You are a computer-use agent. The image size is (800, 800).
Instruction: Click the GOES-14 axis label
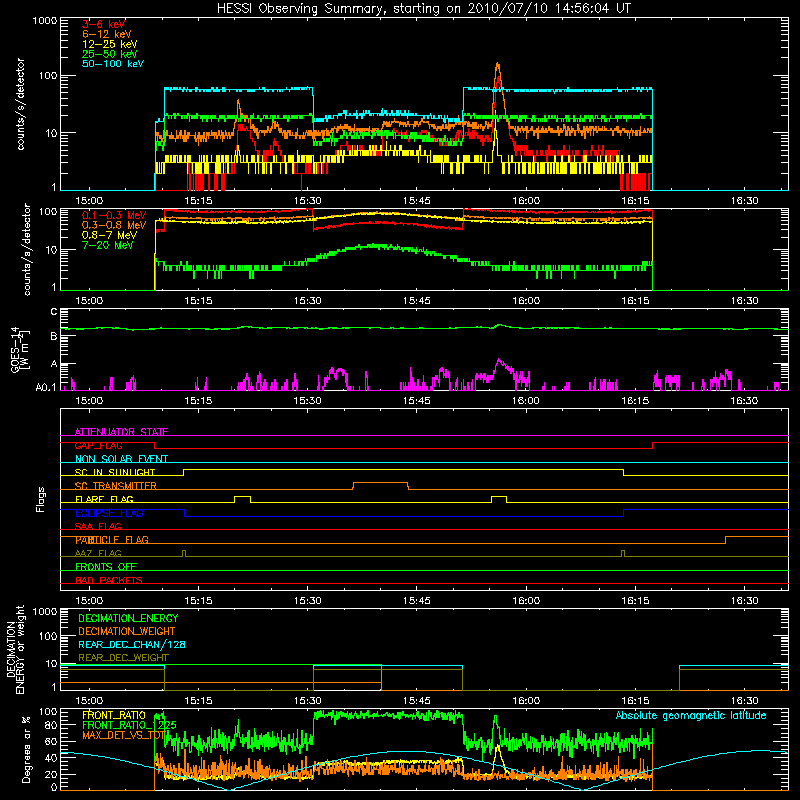19,350
